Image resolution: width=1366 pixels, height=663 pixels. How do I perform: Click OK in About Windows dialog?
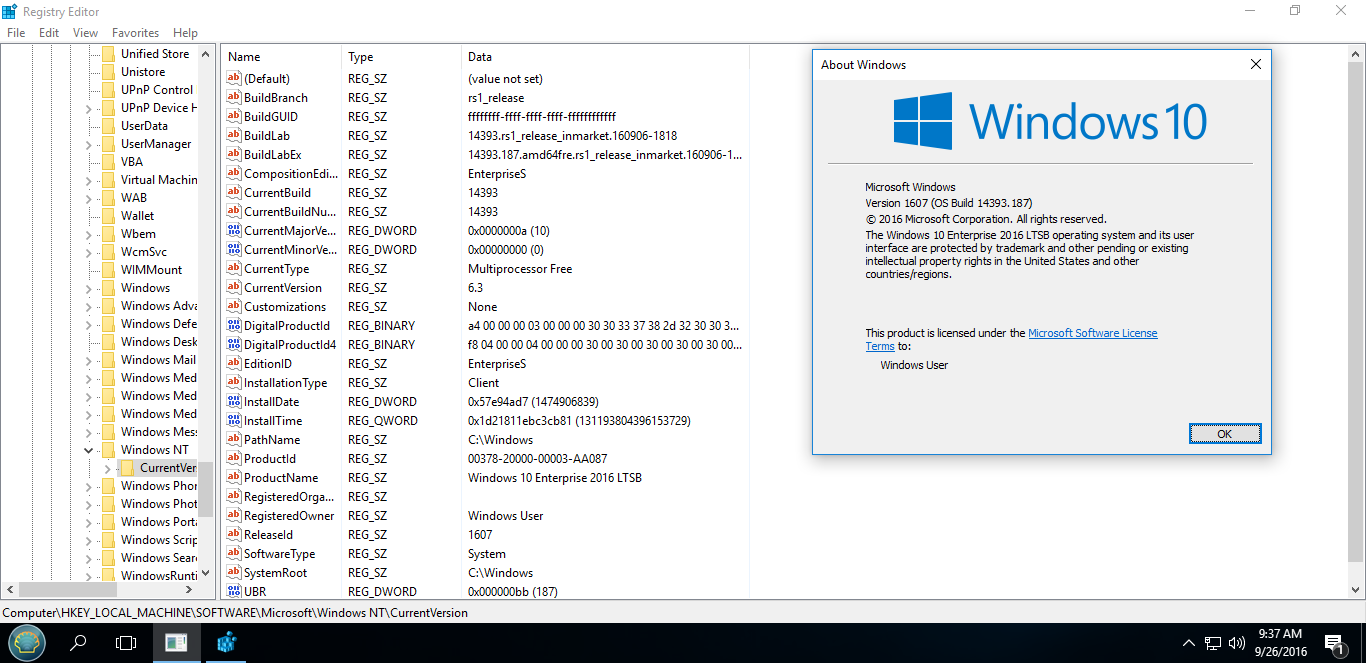[x=1225, y=434]
